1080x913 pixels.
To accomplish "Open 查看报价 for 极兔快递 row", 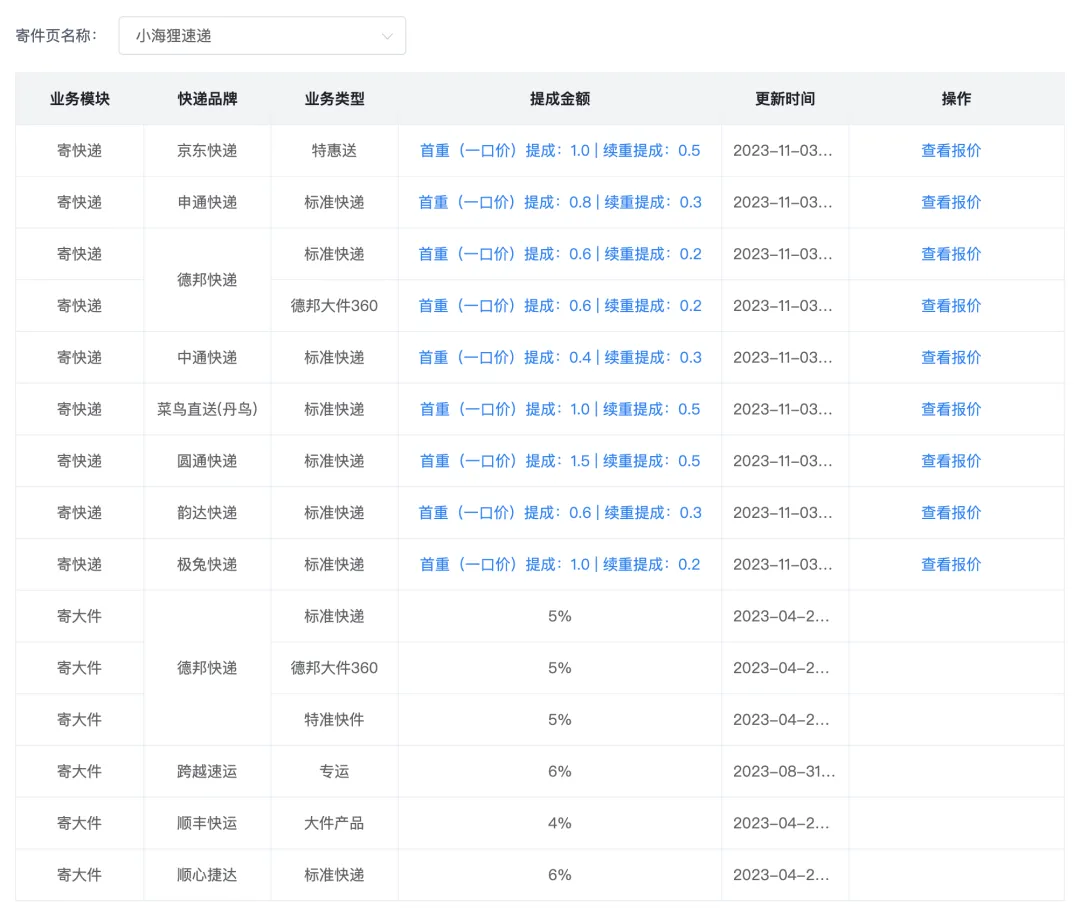I will pos(951,565).
